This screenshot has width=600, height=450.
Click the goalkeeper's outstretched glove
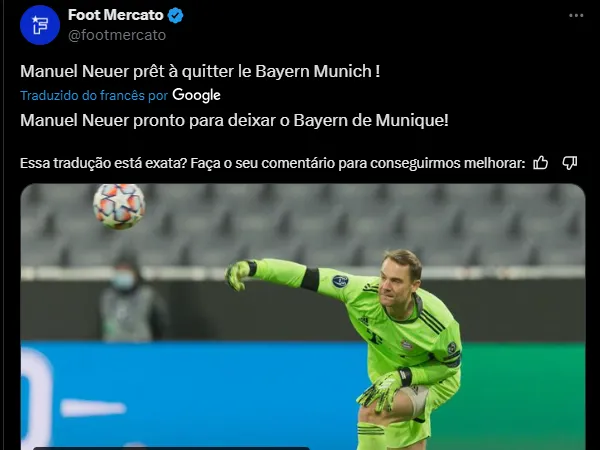[x=240, y=274]
